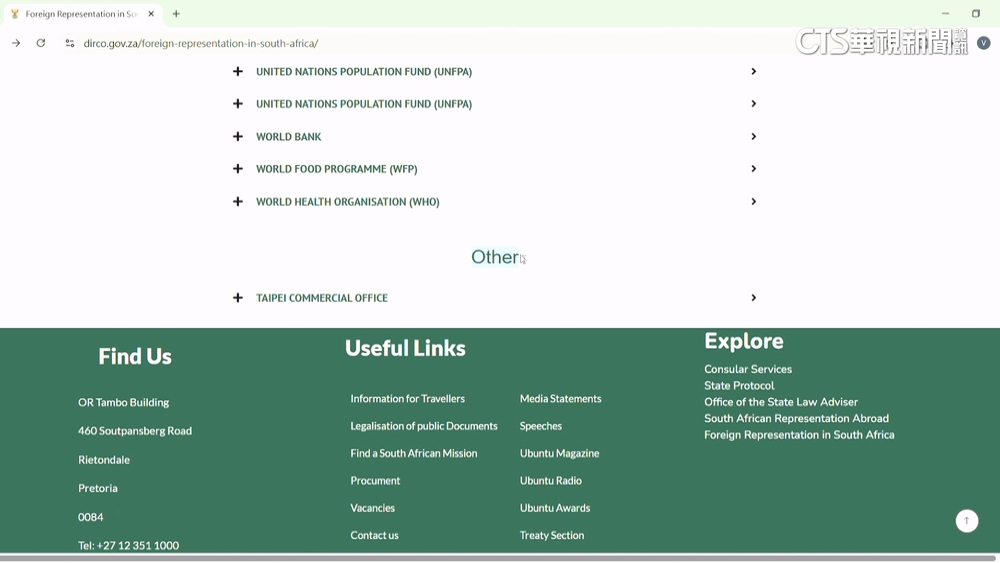Expand Taipei Commercial Office chevron arrow

(753, 298)
